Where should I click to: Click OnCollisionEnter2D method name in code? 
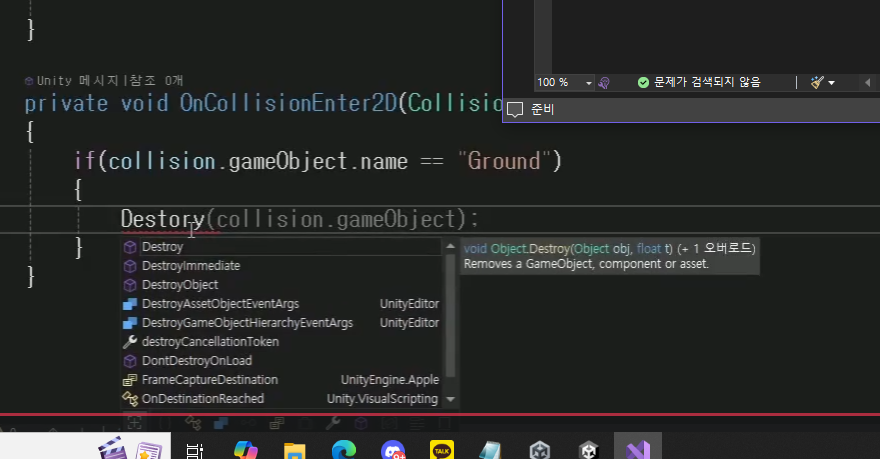[x=288, y=104]
